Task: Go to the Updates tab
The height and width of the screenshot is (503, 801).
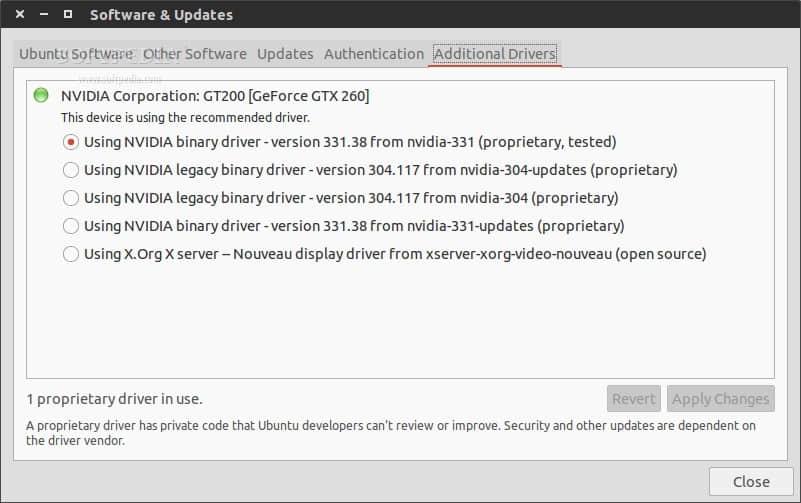Action: (x=285, y=54)
